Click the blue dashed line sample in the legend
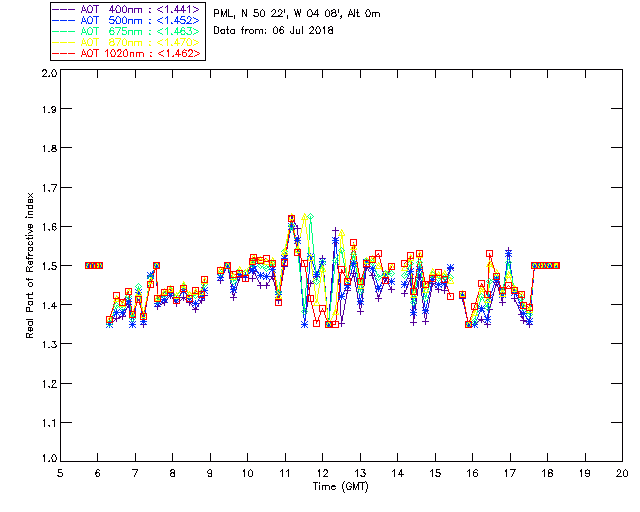640x512 pixels. pos(64,20)
